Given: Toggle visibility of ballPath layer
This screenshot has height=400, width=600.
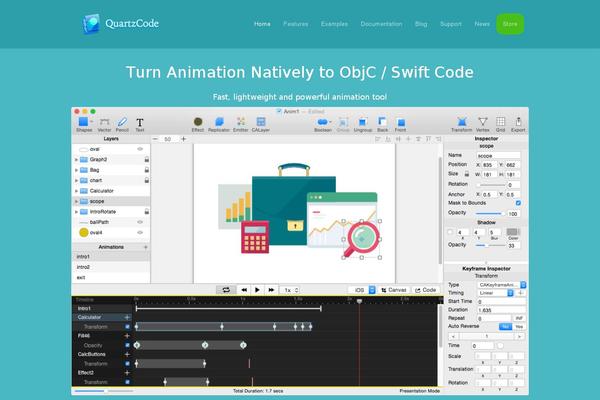Looking at the screenshot, I should click(x=140, y=222).
